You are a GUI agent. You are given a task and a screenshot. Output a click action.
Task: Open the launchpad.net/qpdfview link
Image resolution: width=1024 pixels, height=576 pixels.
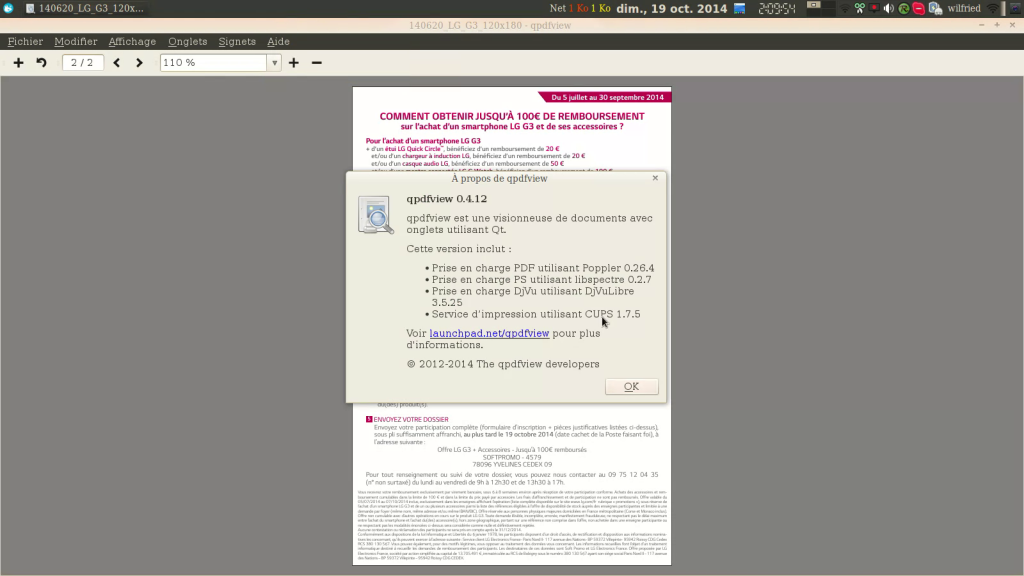click(489, 333)
